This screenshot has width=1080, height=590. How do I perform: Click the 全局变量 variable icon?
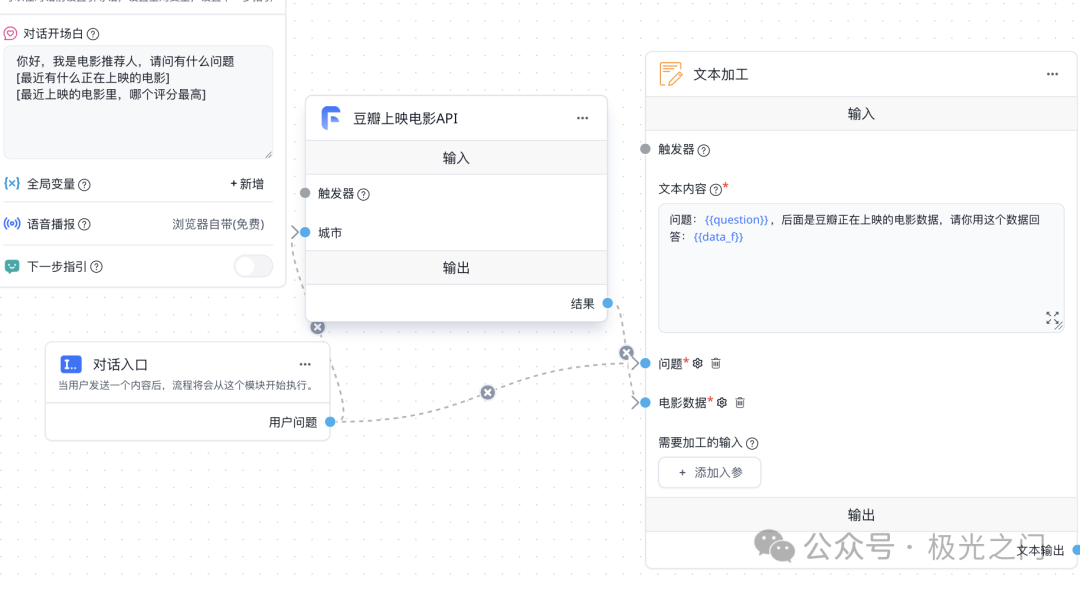(12, 184)
